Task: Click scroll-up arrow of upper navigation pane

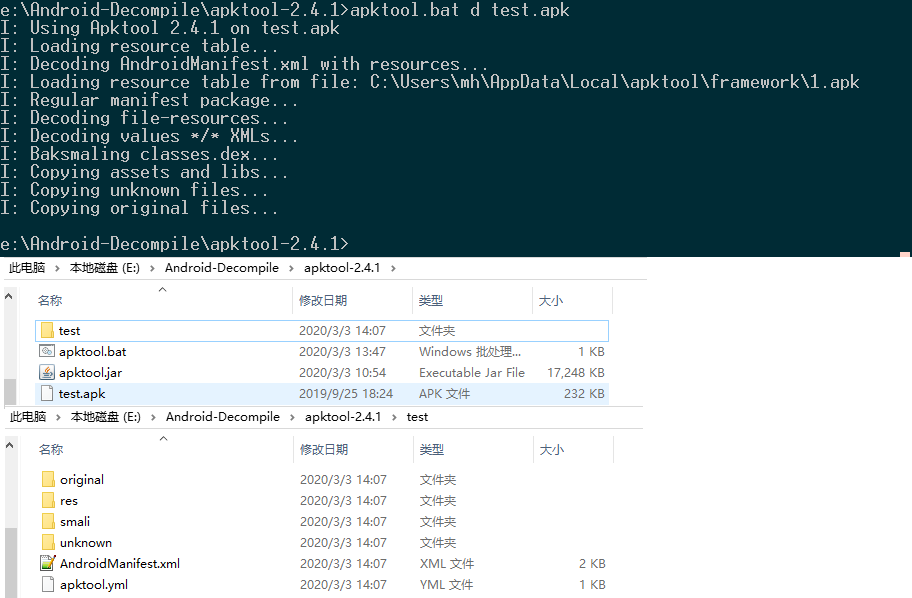Action: (9, 296)
